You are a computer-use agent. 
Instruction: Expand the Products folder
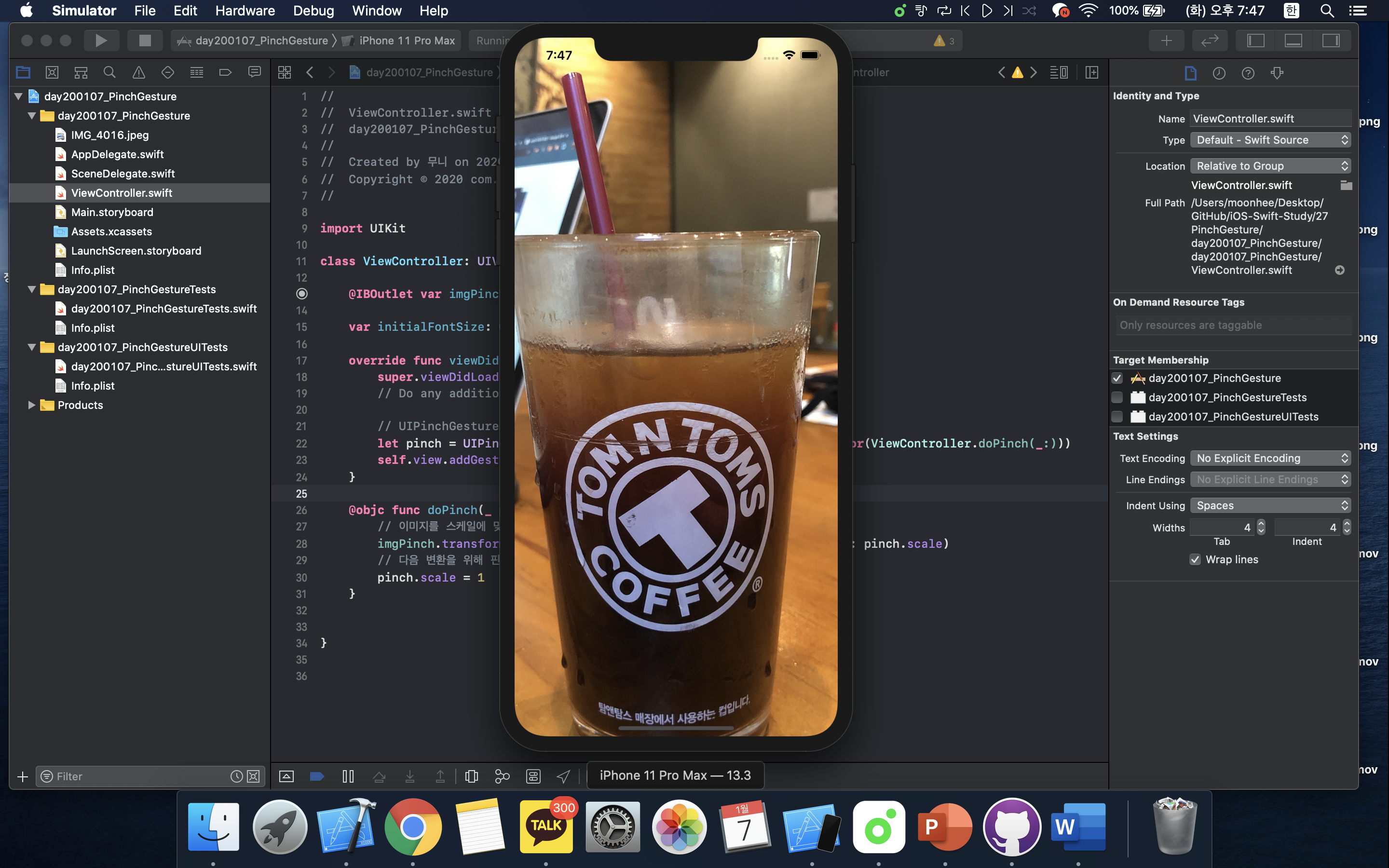point(31,405)
